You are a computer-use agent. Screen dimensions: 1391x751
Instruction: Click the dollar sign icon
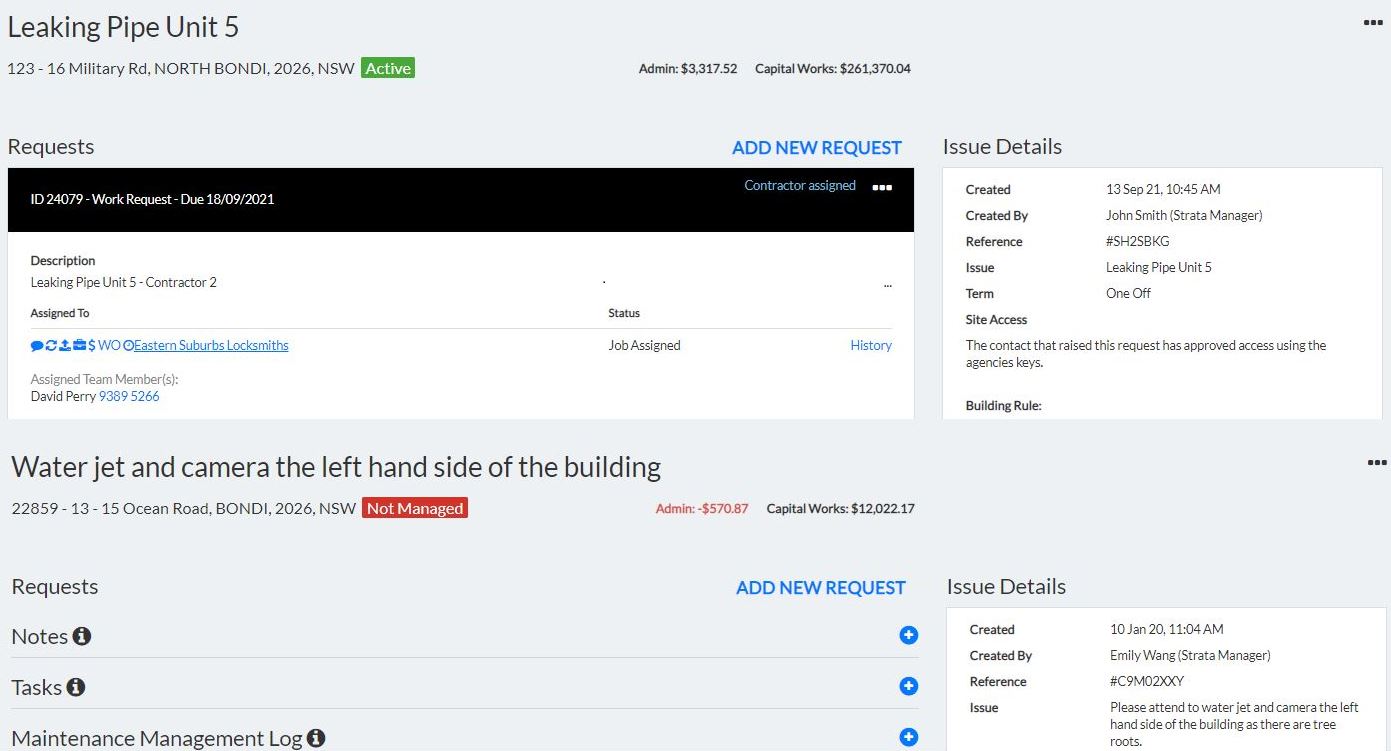pos(92,345)
